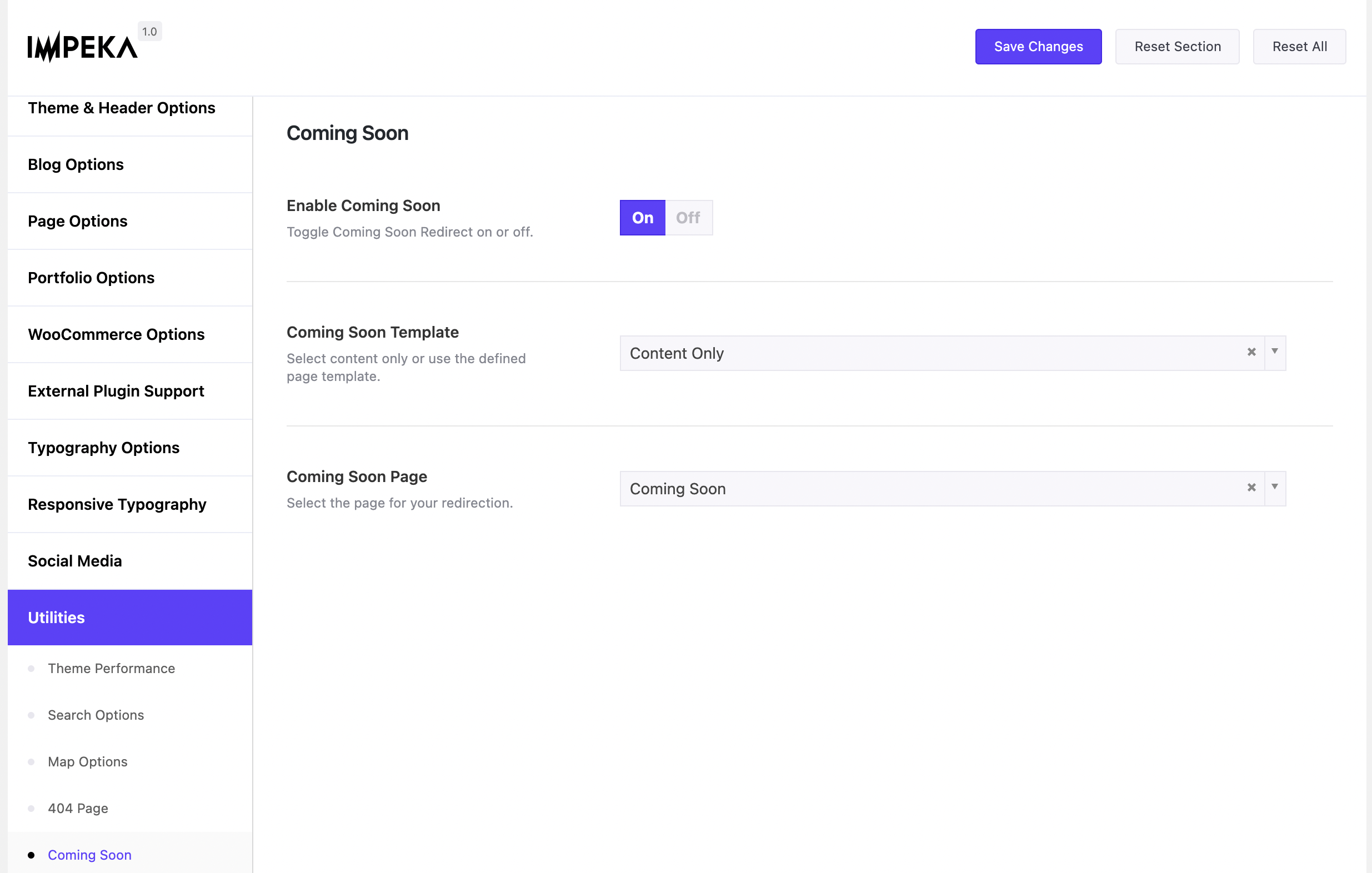
Task: Click Reset Section button
Action: pos(1177,47)
